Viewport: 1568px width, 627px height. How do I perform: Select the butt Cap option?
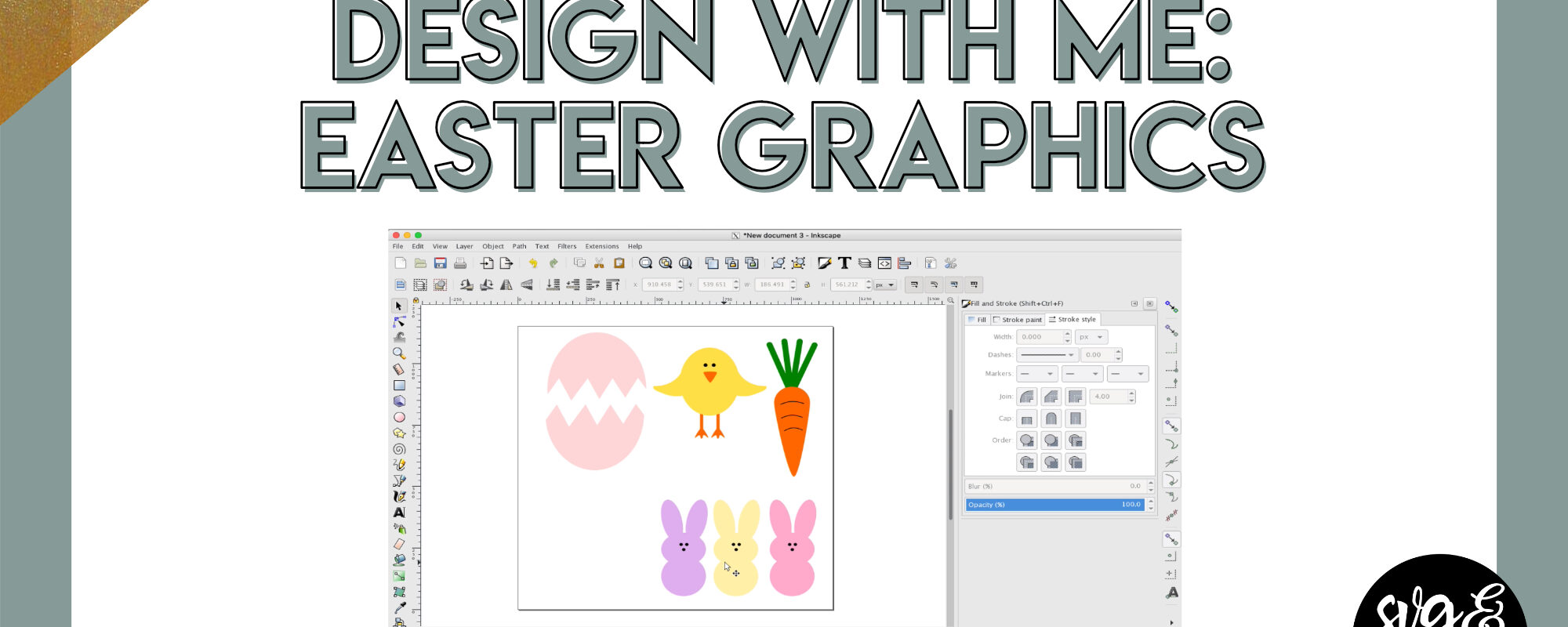(x=1027, y=419)
